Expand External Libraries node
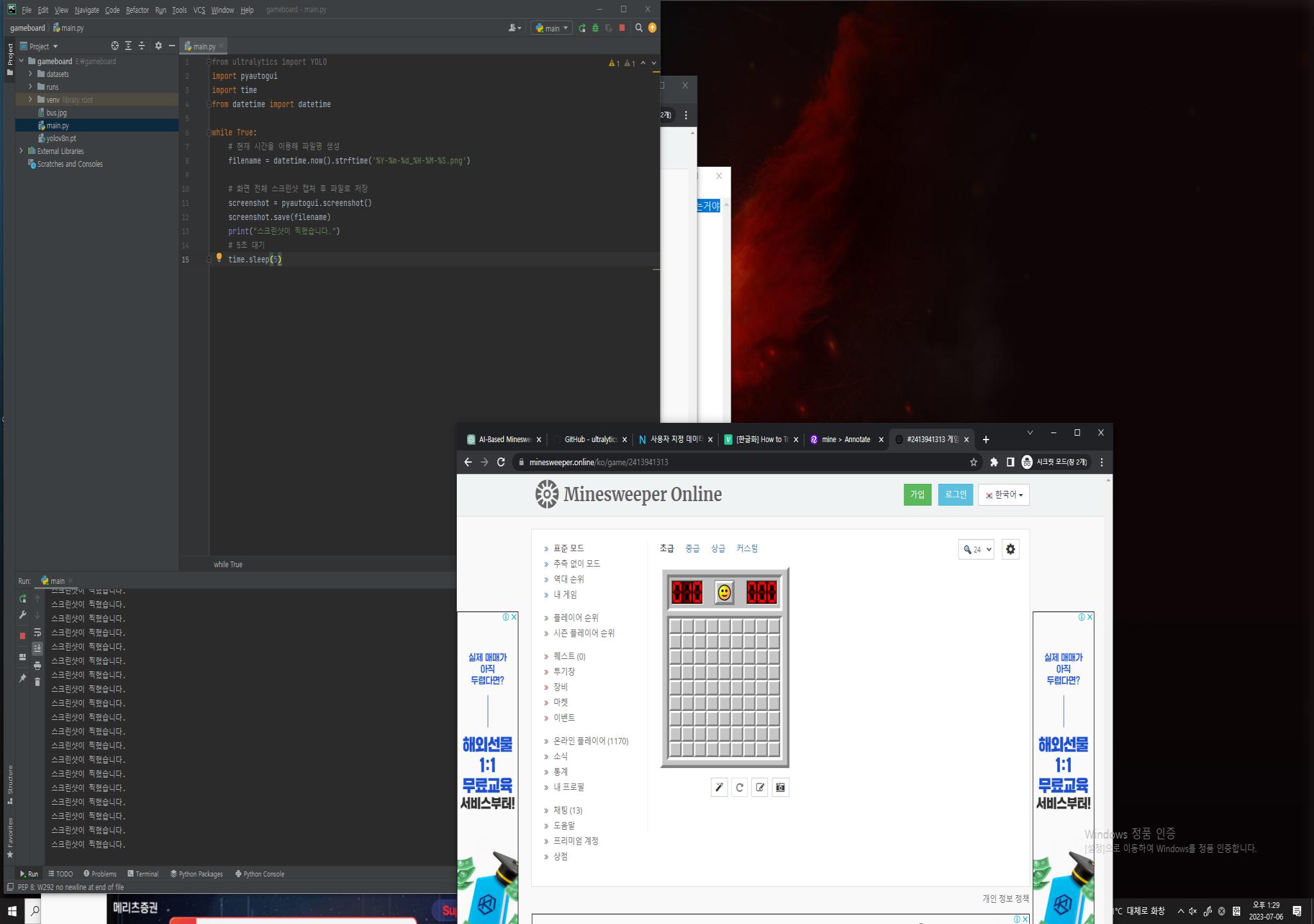Screen dimensions: 1314x924 pos(21,151)
